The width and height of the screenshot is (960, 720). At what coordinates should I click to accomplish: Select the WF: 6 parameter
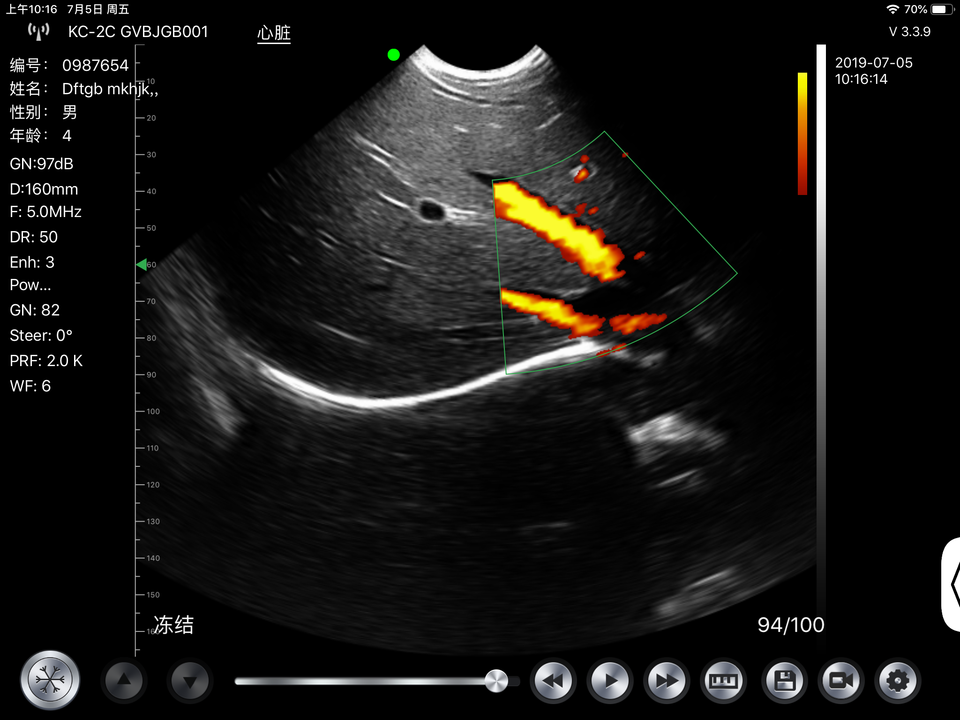pos(30,386)
